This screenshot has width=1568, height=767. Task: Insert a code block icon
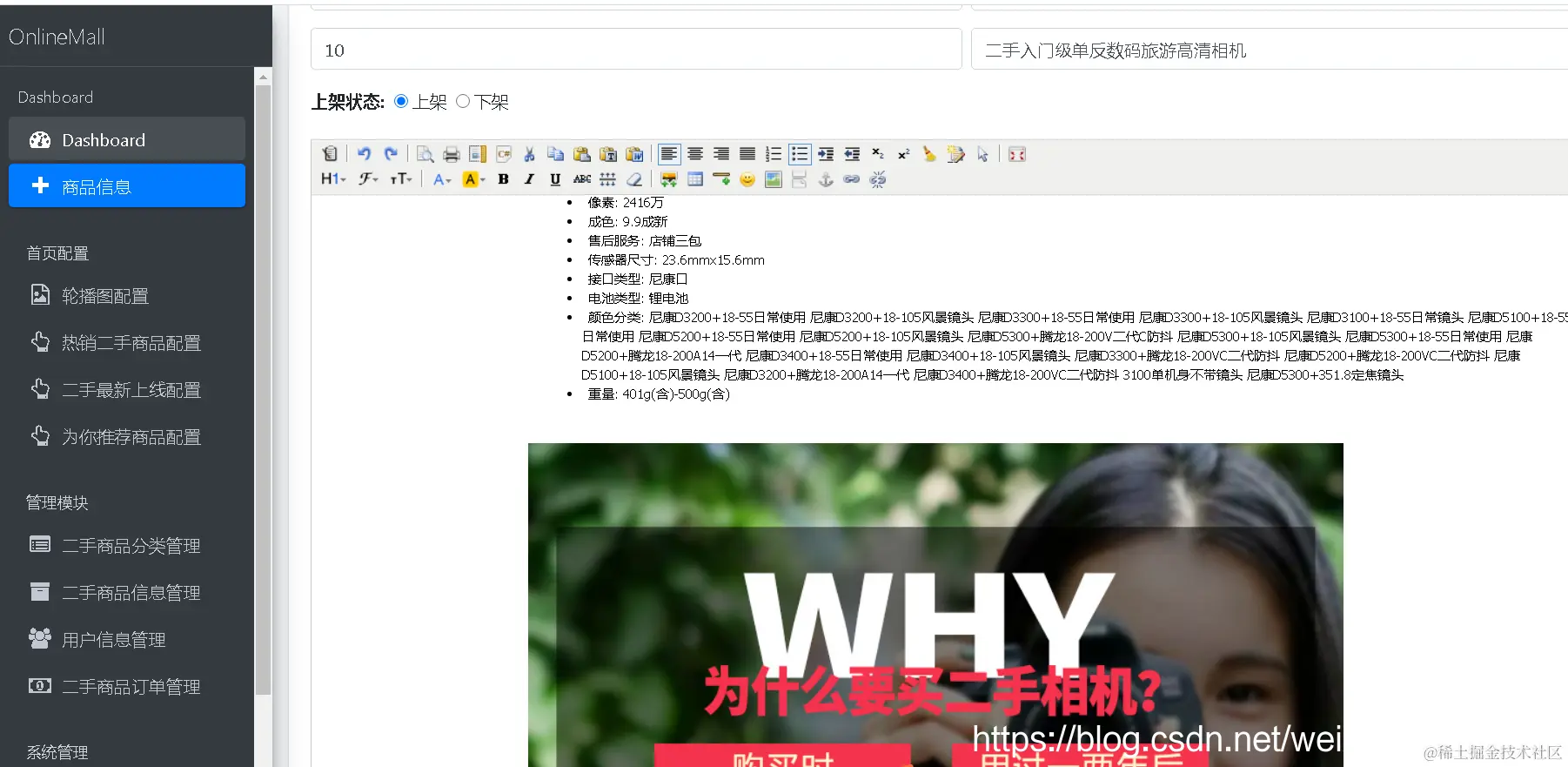pos(503,154)
